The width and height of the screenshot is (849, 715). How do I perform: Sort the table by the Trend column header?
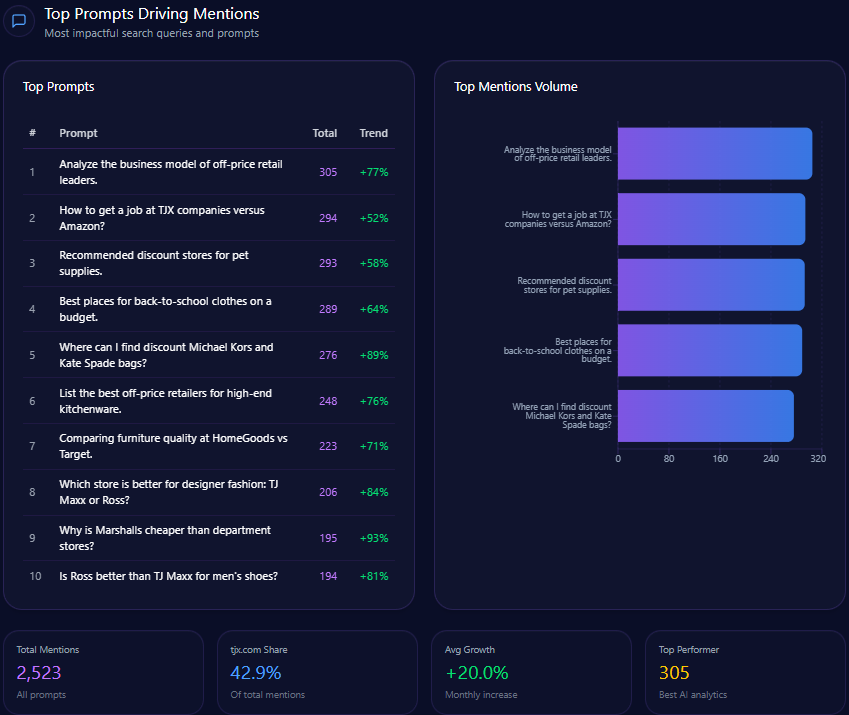click(373, 133)
